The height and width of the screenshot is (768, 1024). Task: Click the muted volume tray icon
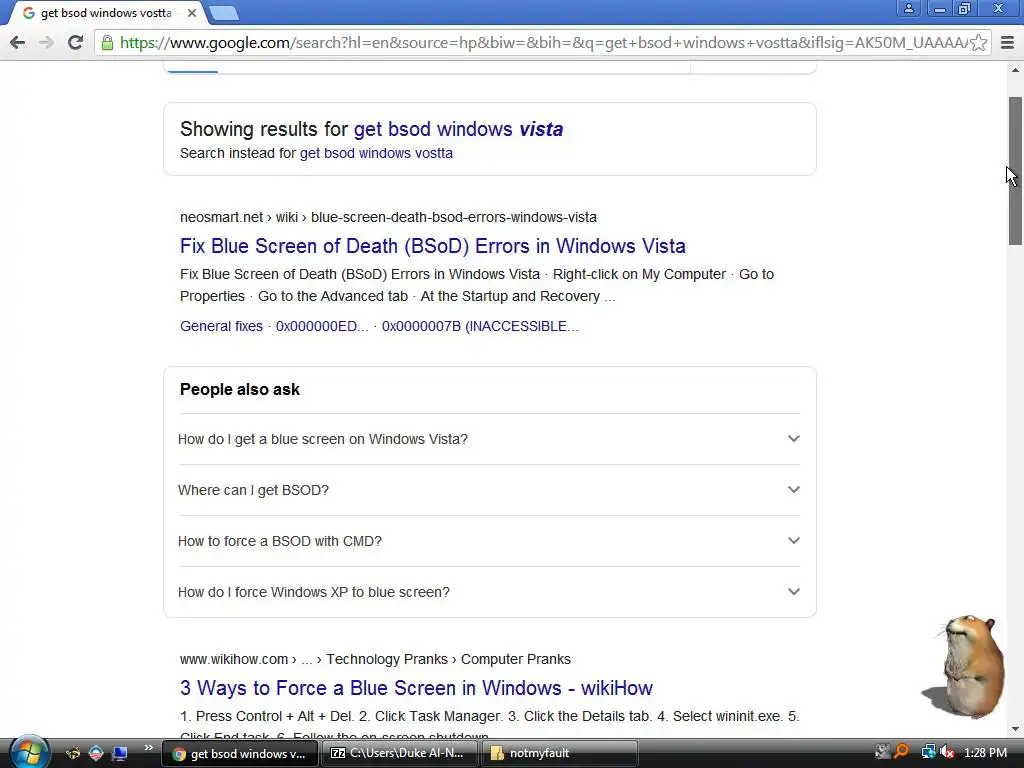(x=947, y=753)
